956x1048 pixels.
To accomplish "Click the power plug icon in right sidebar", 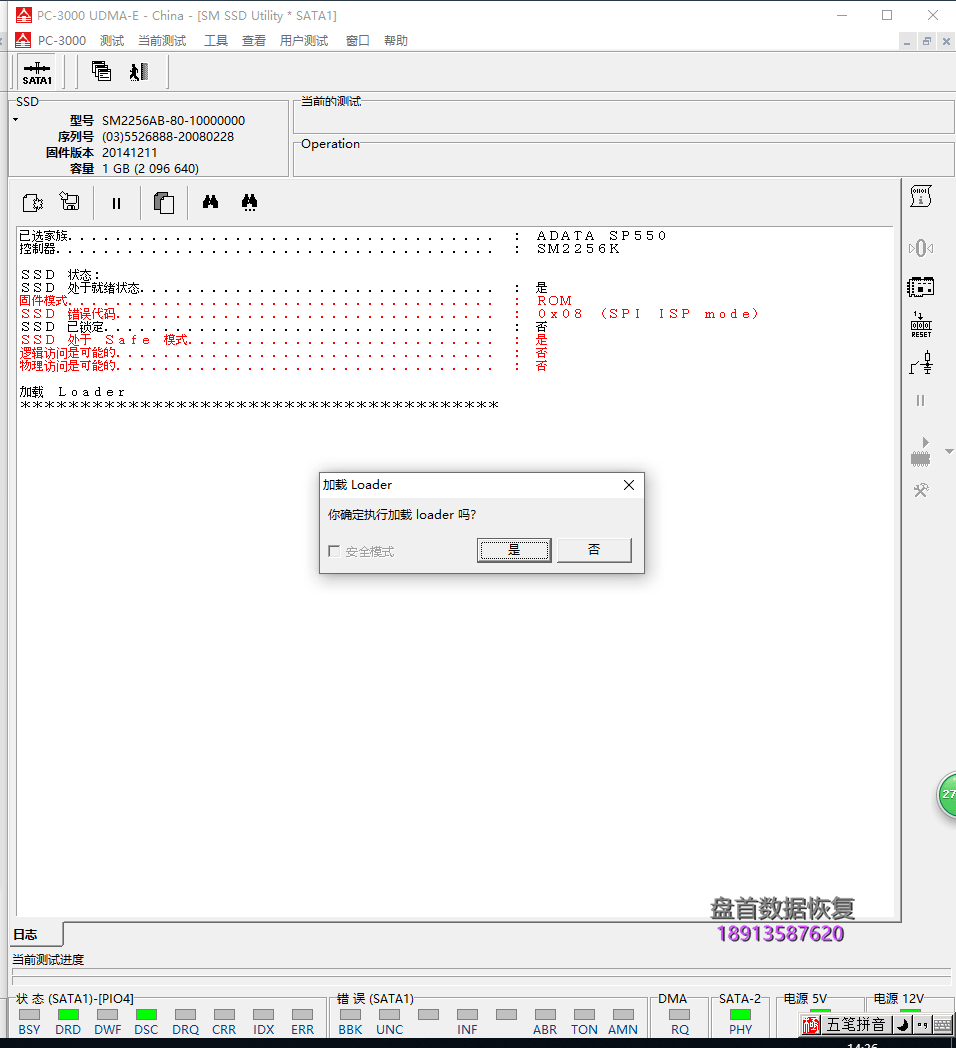I will pos(921,363).
